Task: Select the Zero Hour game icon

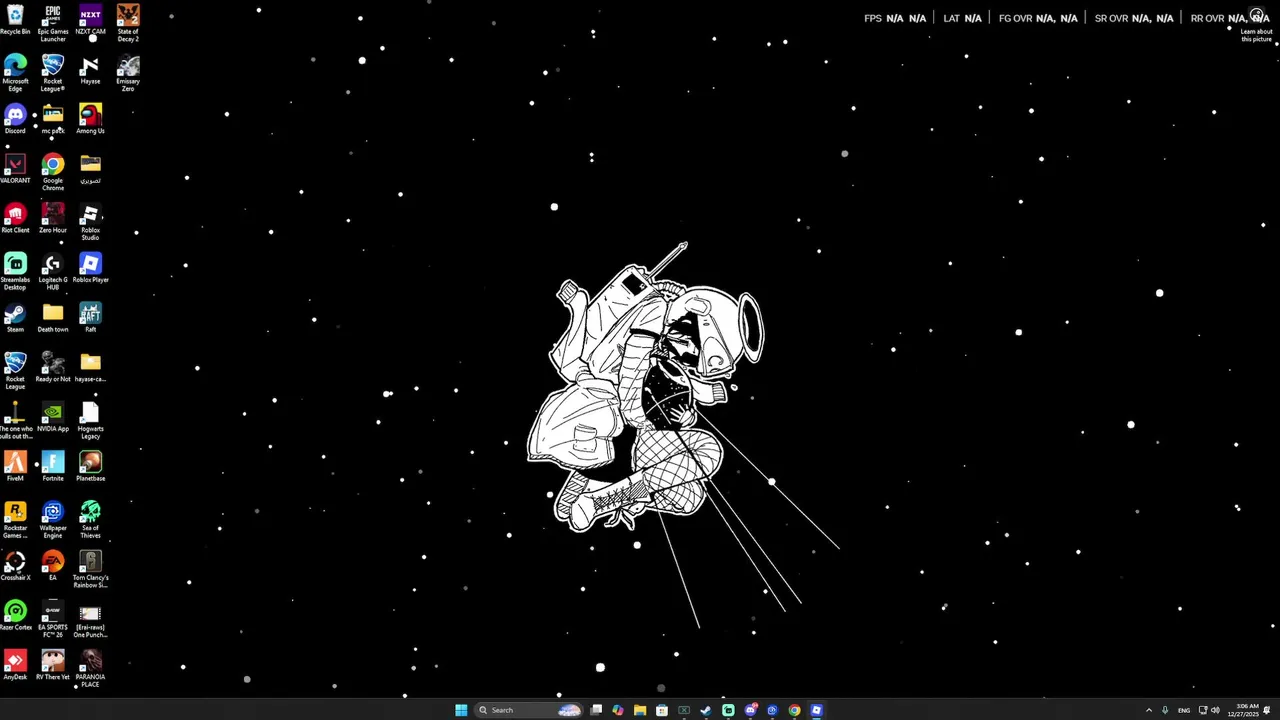Action: [x=53, y=218]
